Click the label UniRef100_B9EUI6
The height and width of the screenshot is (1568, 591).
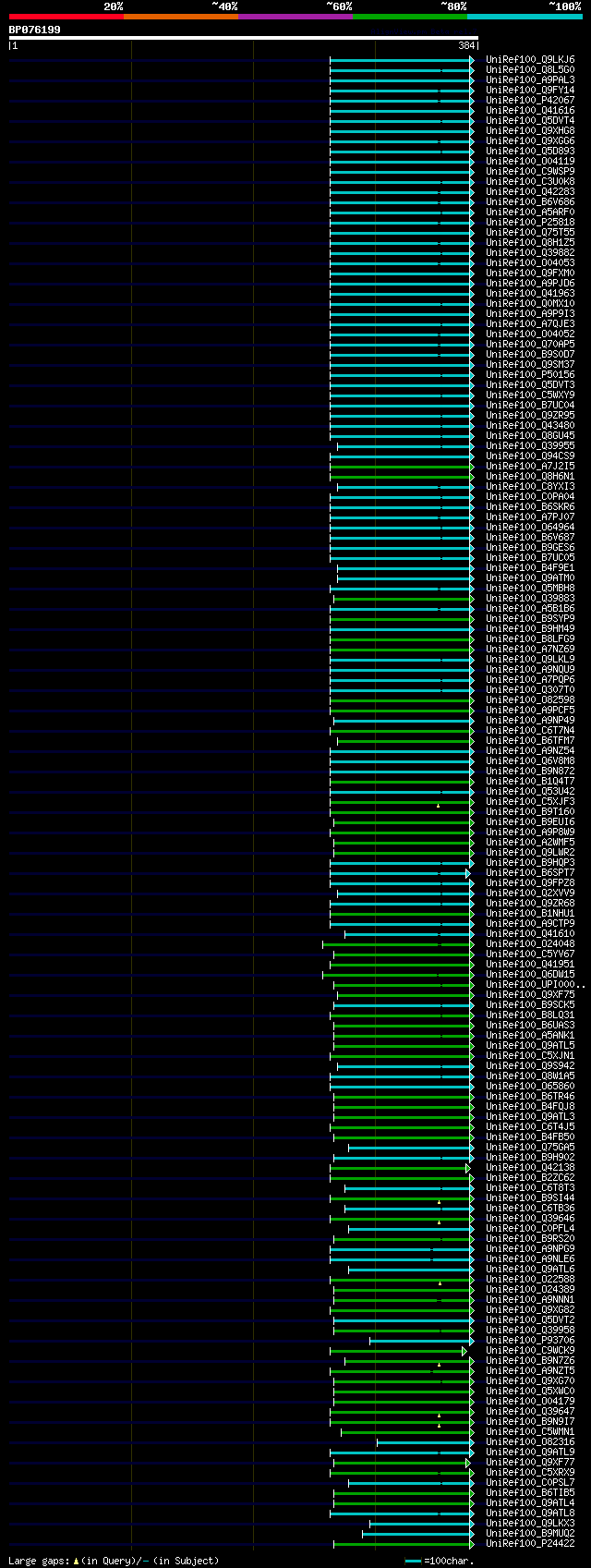530,821
